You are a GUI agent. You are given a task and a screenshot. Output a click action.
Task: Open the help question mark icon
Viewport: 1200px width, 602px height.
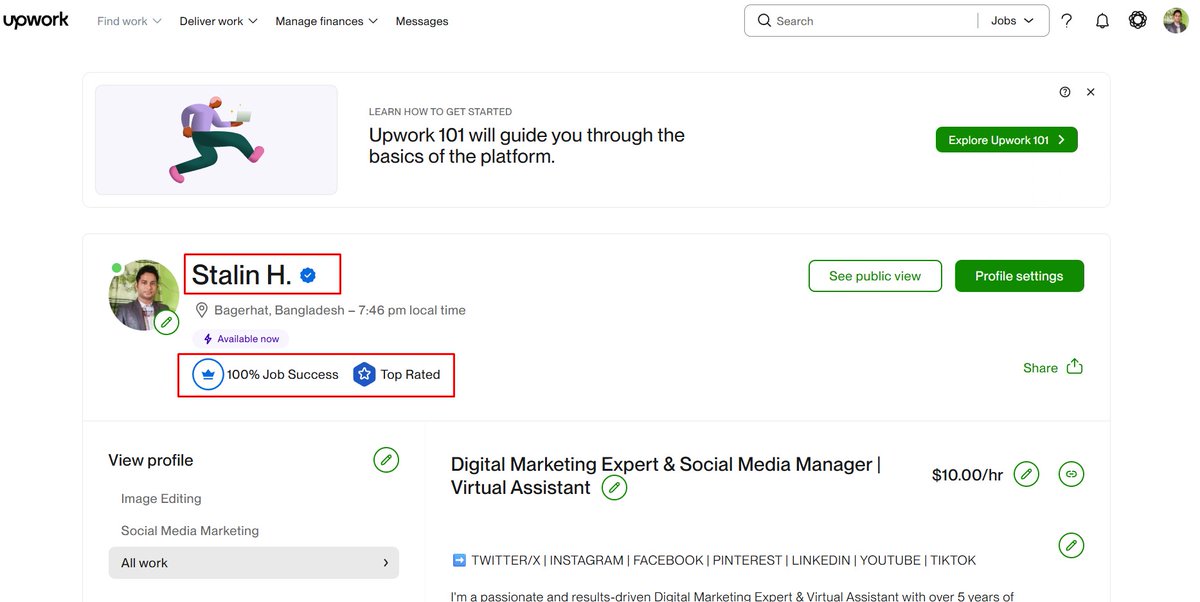(x=1067, y=20)
